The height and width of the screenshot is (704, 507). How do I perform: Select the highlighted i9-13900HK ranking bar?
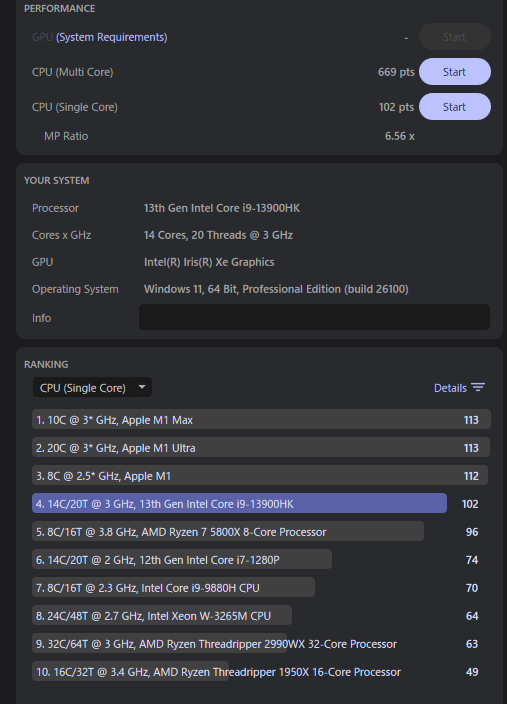(239, 504)
